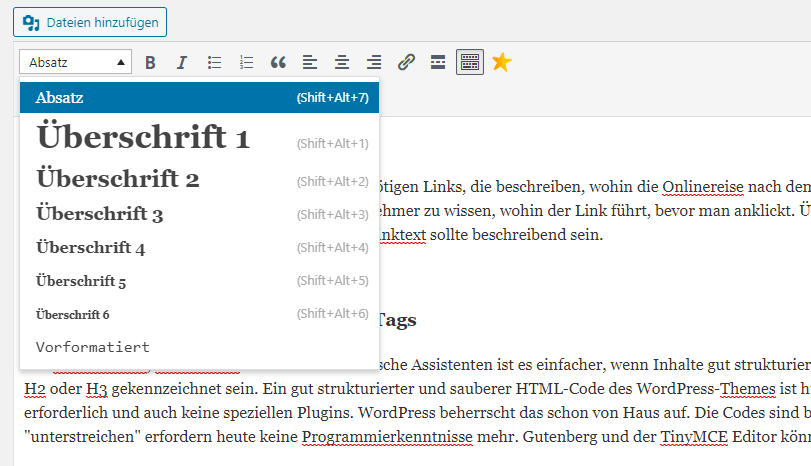This screenshot has width=811, height=466.
Task: Toggle the toolbar kitchen sink
Action: coord(470,63)
